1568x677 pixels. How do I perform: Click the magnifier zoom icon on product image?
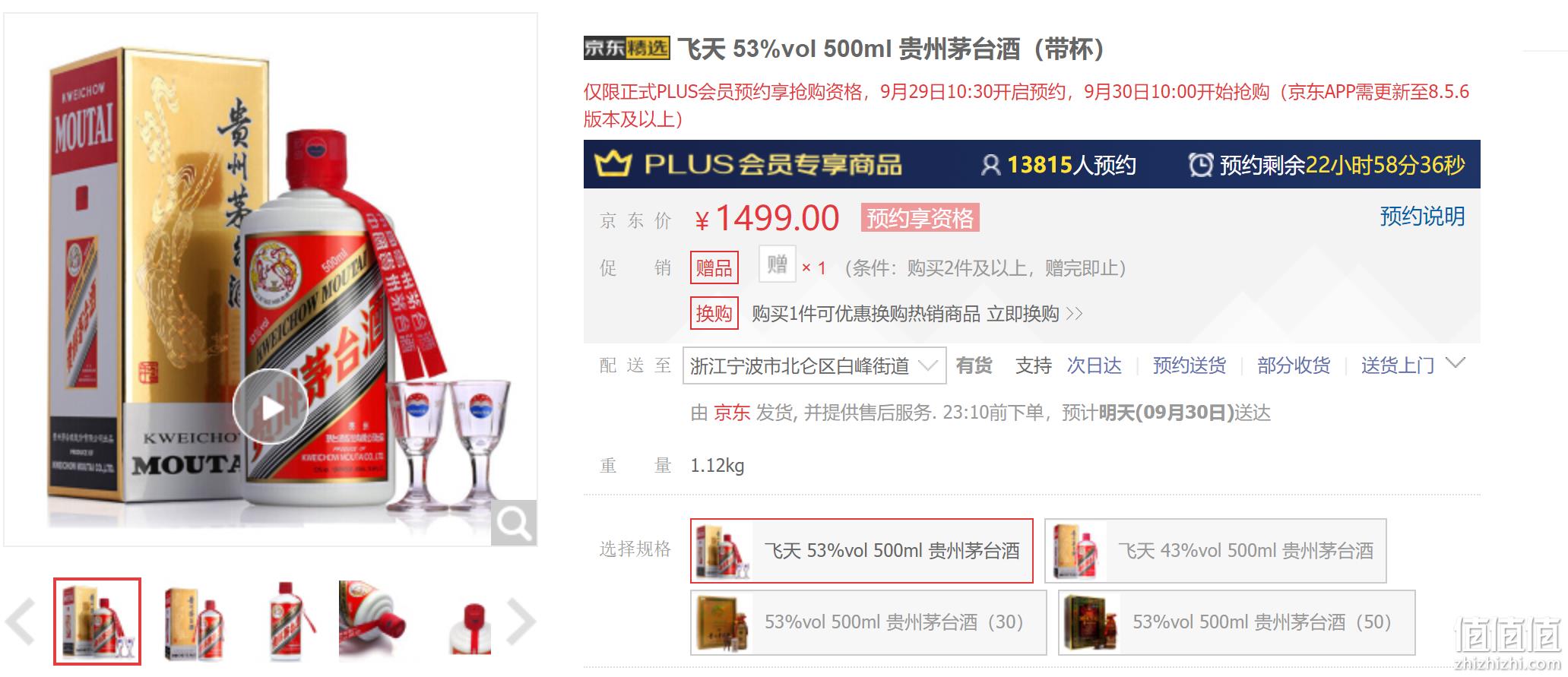(514, 523)
